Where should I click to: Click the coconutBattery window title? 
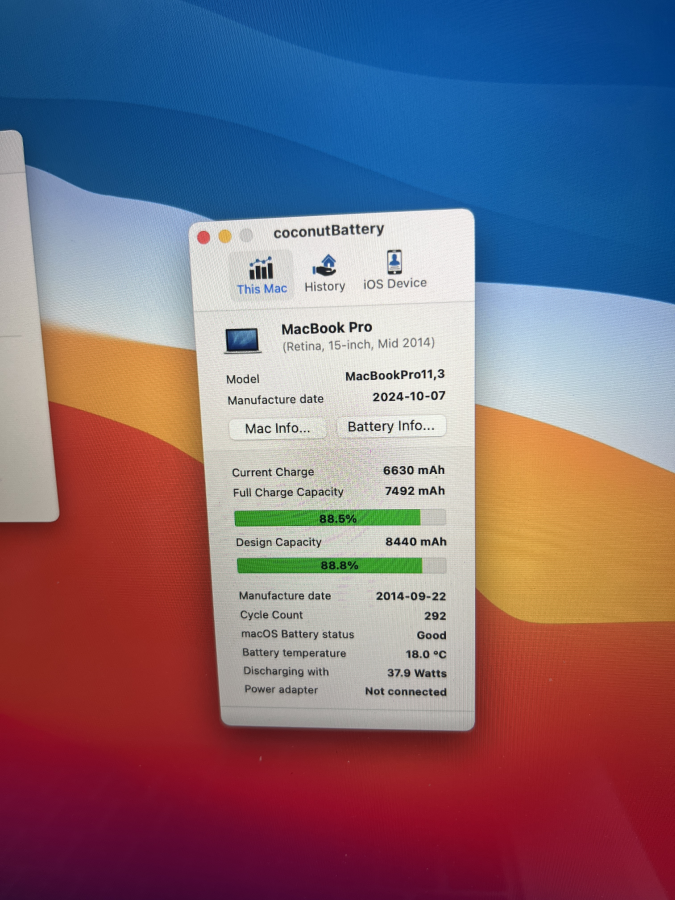coord(328,231)
